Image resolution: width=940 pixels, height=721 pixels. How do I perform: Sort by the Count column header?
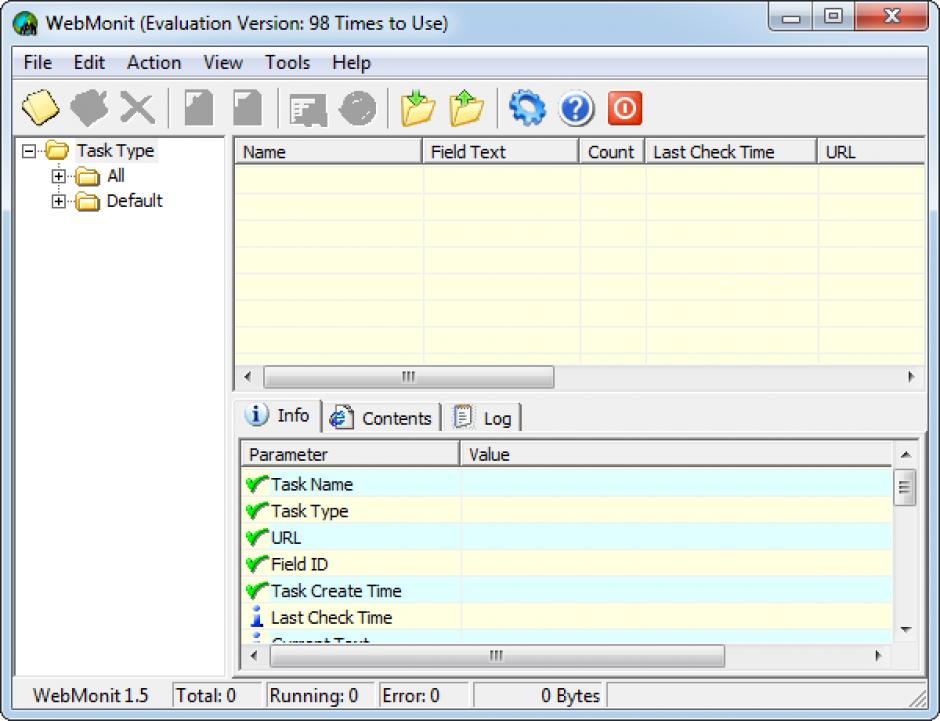(611, 152)
